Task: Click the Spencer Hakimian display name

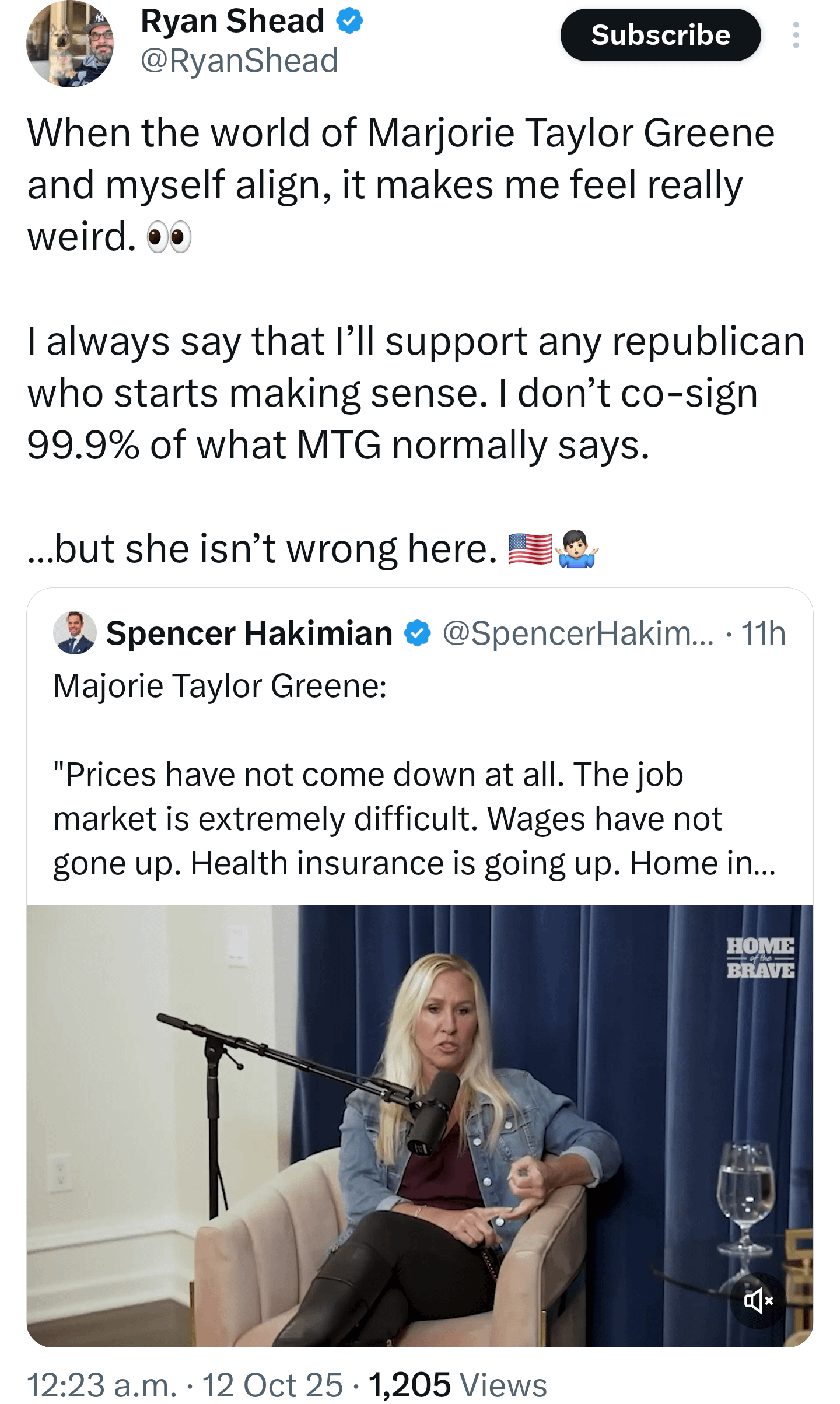Action: click(x=250, y=633)
